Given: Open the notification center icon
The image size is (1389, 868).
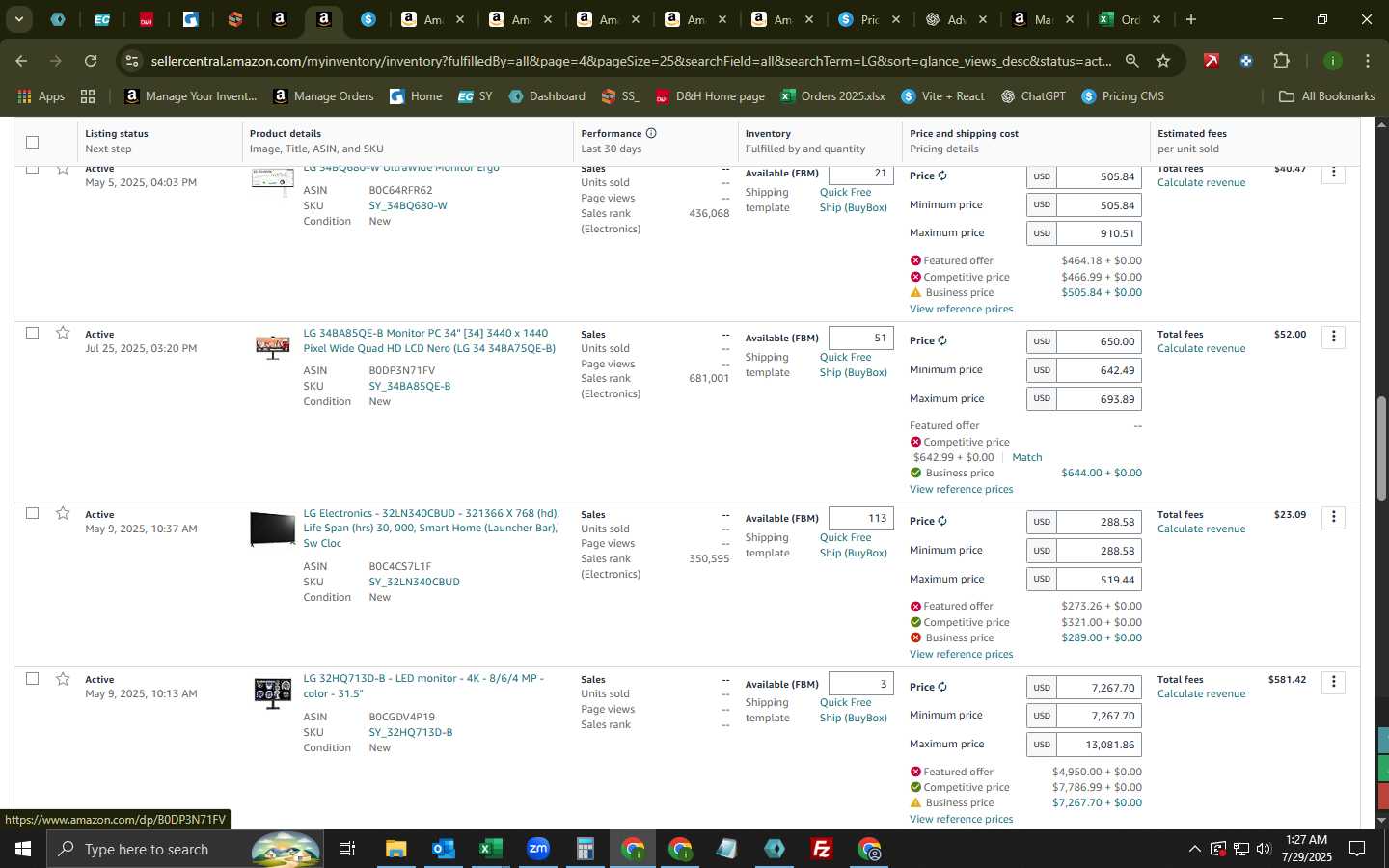Looking at the screenshot, I should point(1357,849).
